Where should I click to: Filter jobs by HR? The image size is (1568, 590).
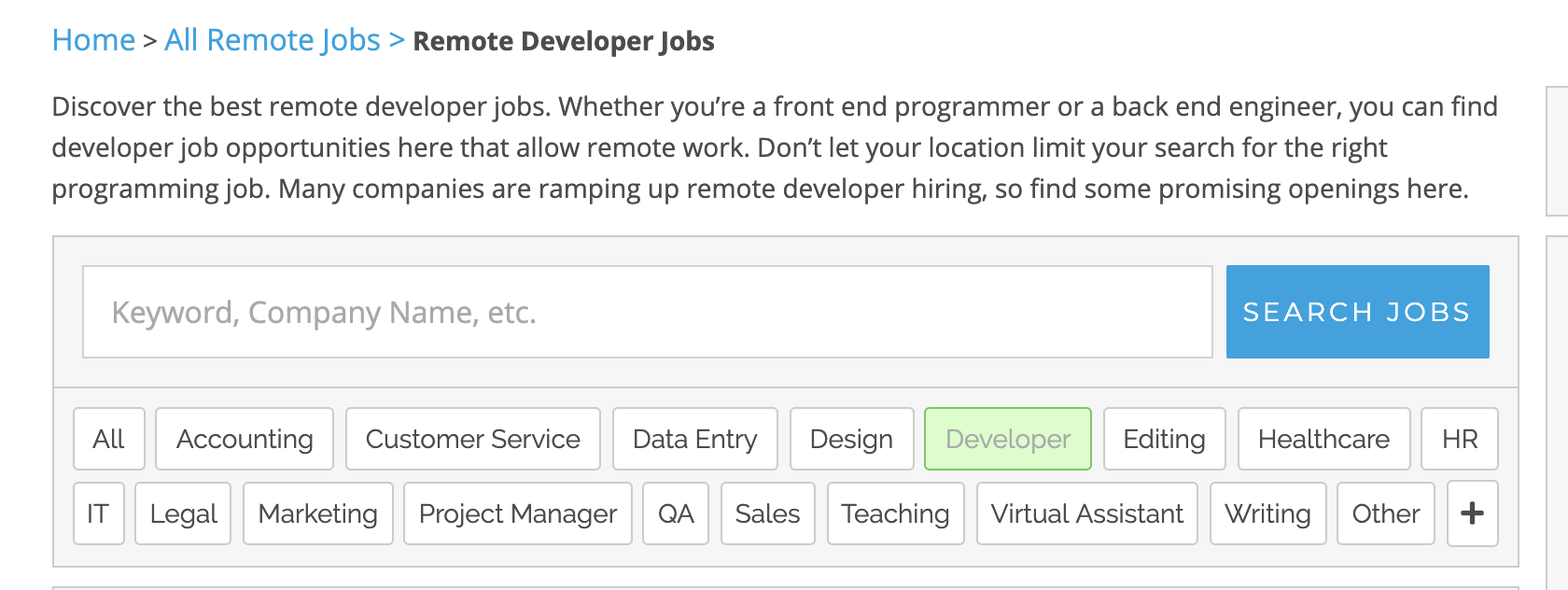click(1460, 439)
